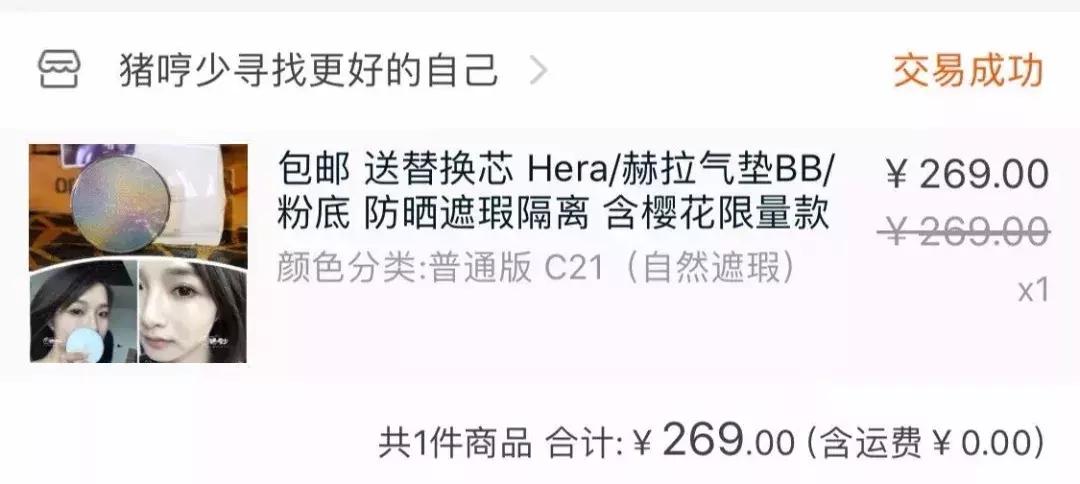Viewport: 1080px width, 484px height.
Task: Expand the shop via the chevron arrow
Action: (x=538, y=70)
